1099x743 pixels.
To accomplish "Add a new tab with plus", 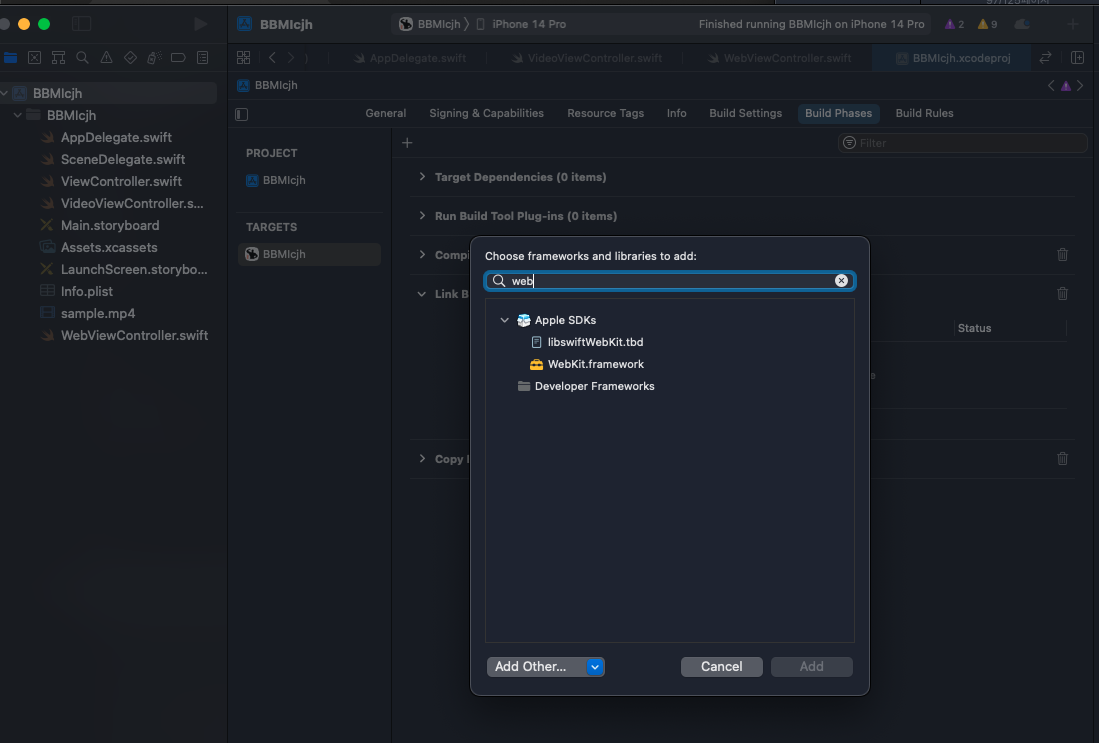I will click(x=1072, y=24).
